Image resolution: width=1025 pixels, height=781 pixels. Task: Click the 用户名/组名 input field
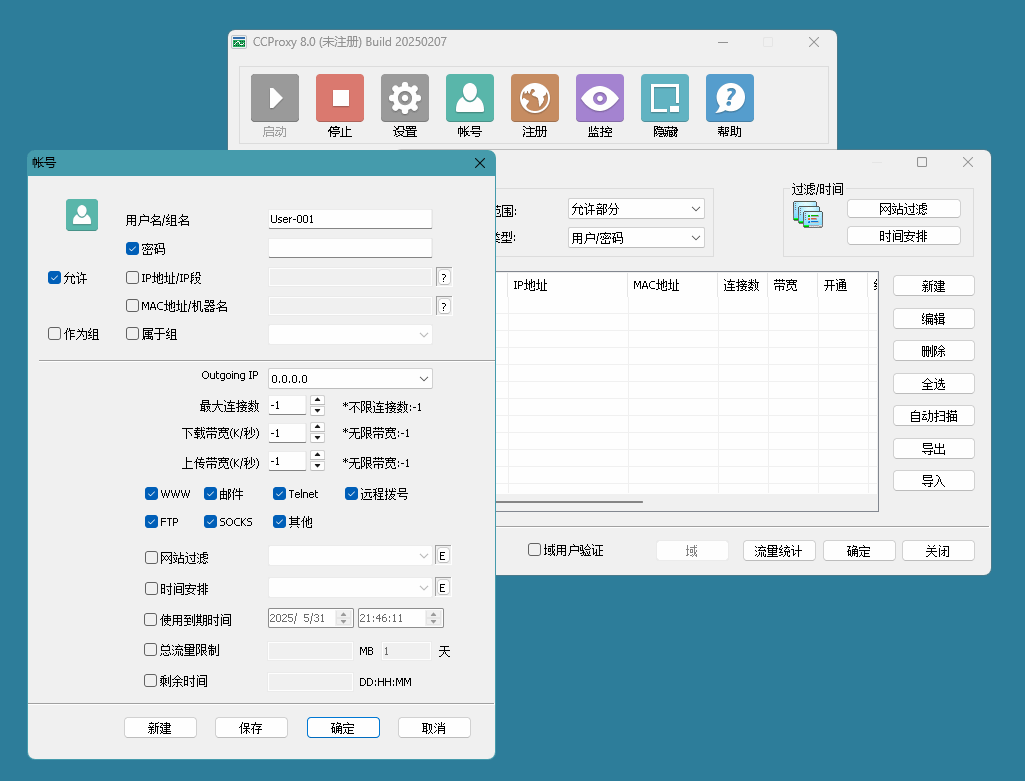coord(350,219)
